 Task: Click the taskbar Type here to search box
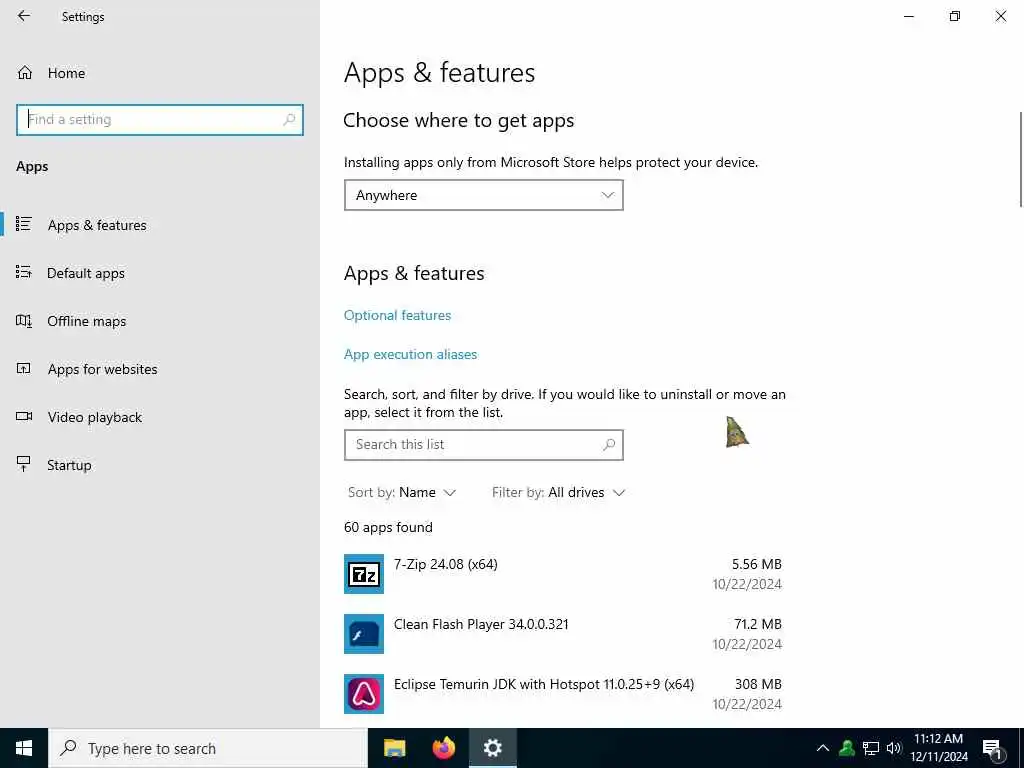click(x=208, y=748)
